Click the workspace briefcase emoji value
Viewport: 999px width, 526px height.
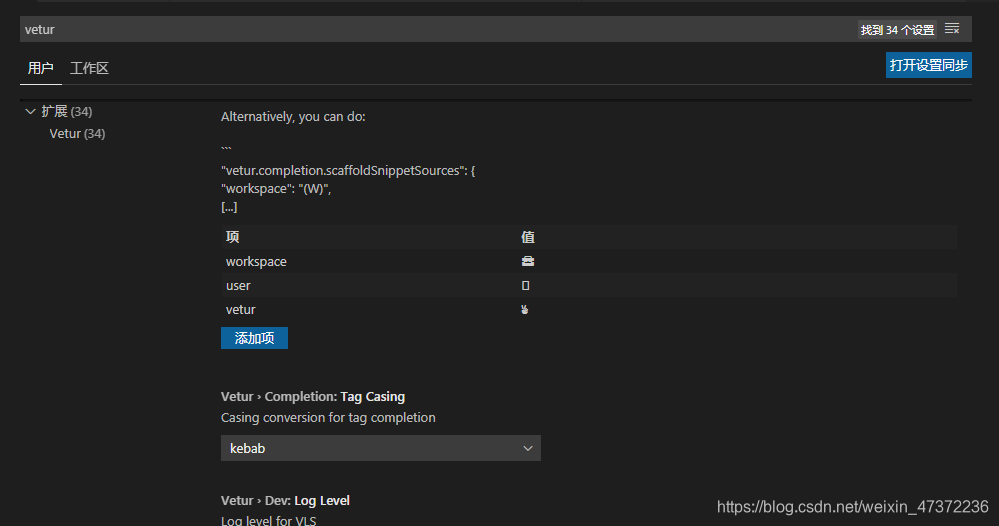pyautogui.click(x=528, y=261)
